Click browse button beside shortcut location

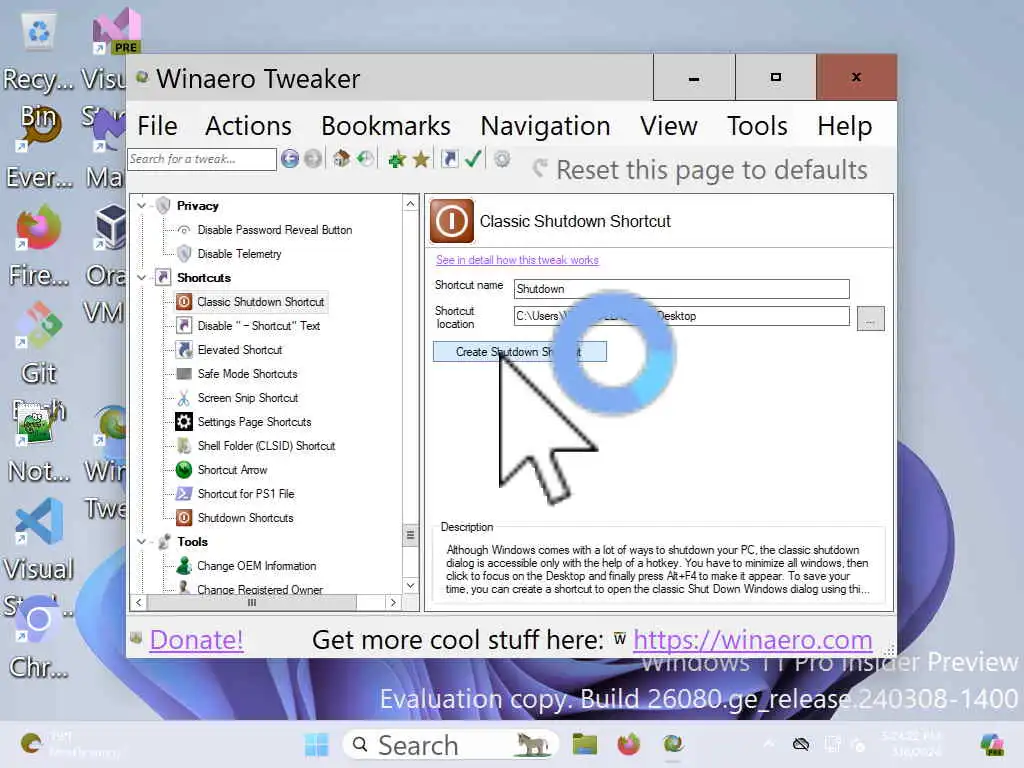coord(871,319)
